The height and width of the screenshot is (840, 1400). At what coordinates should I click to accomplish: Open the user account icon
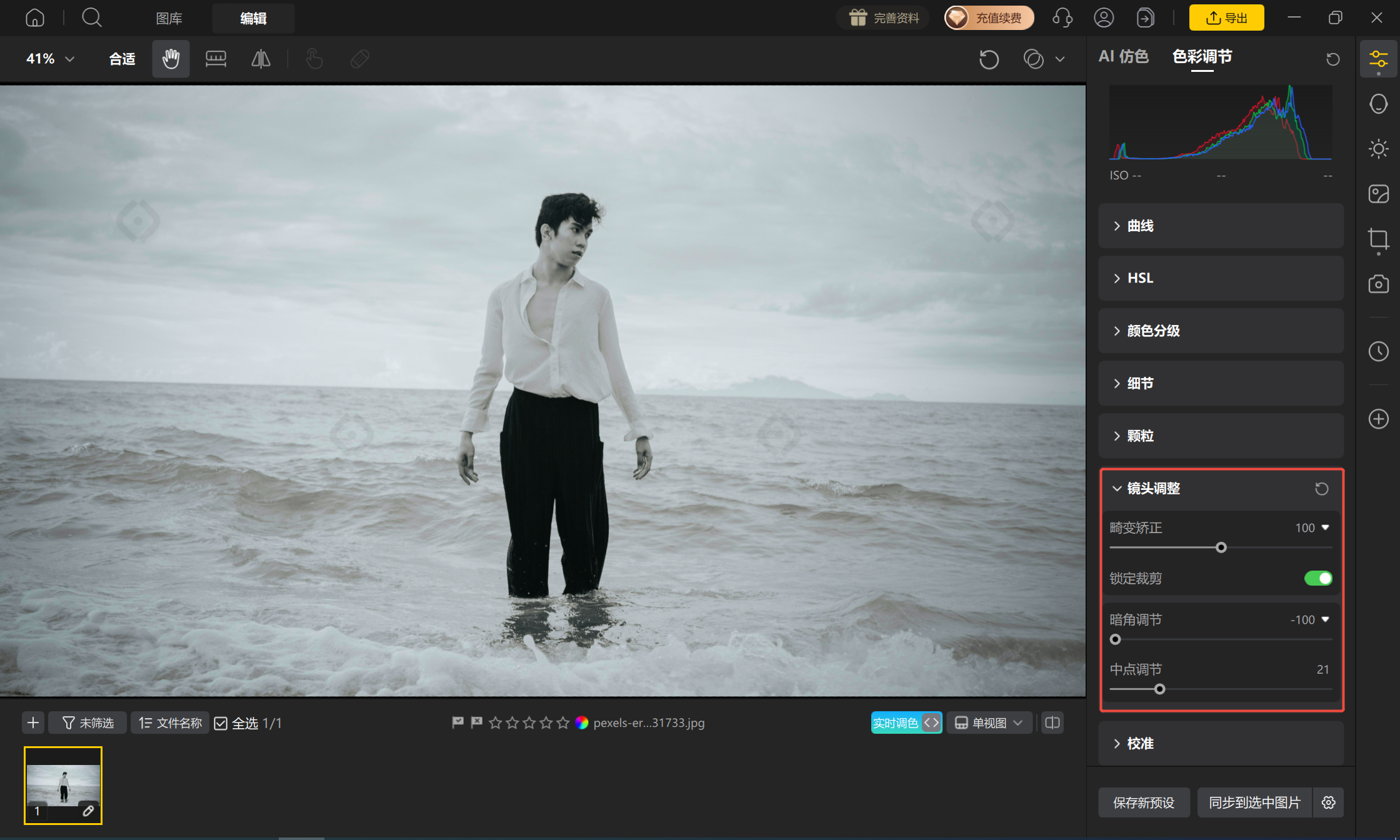tap(1104, 17)
